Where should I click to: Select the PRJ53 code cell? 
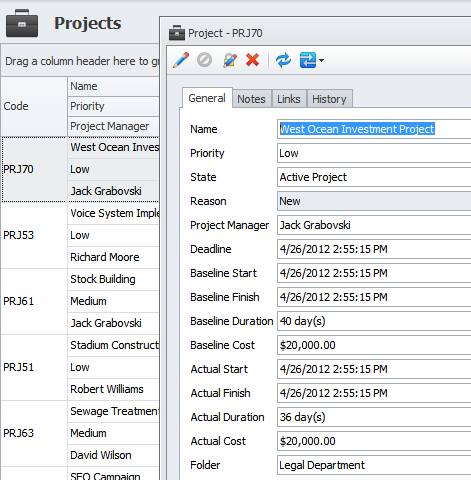click(34, 235)
